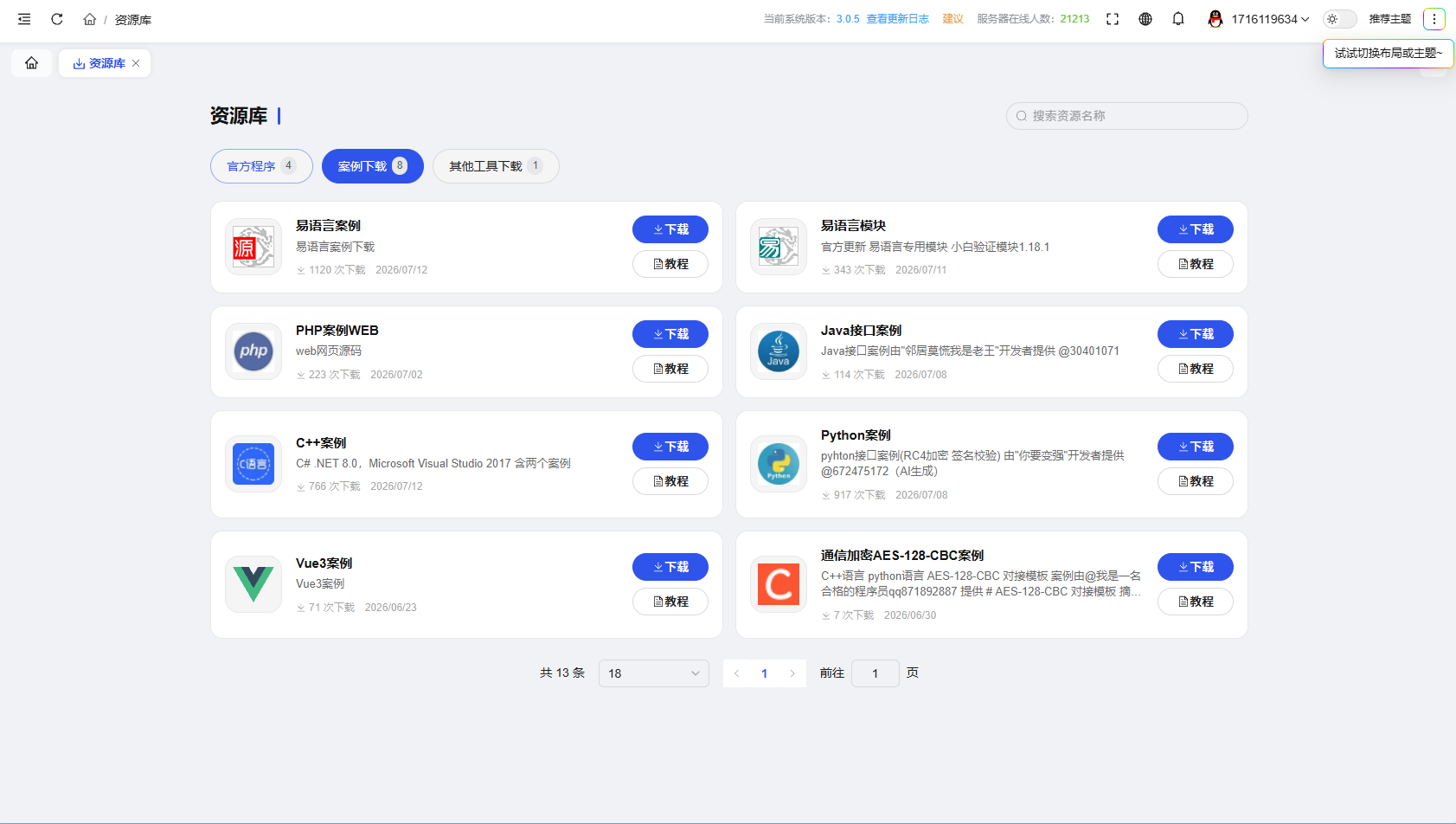
Task: Click the Java logo icon
Action: (x=779, y=351)
